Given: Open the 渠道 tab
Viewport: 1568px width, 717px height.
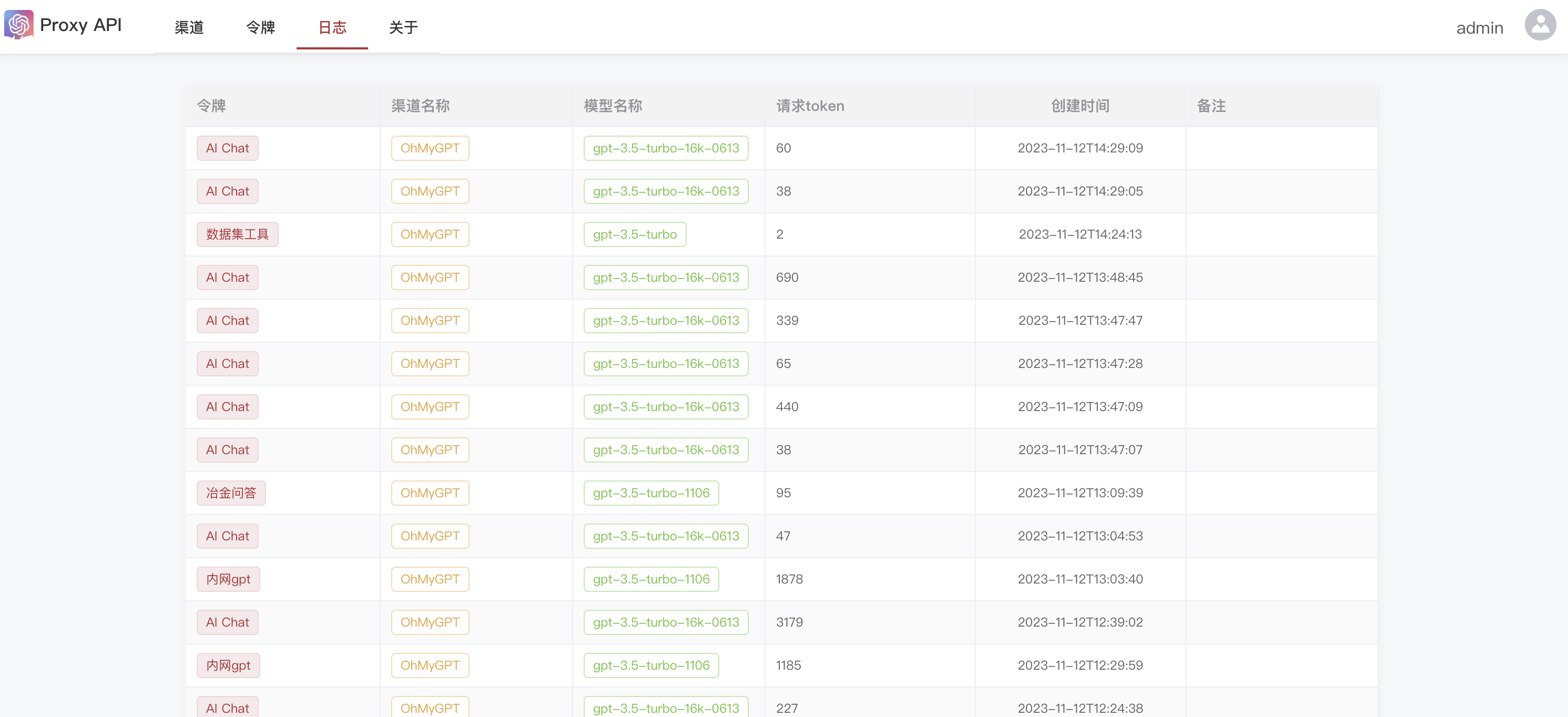Looking at the screenshot, I should (x=189, y=27).
